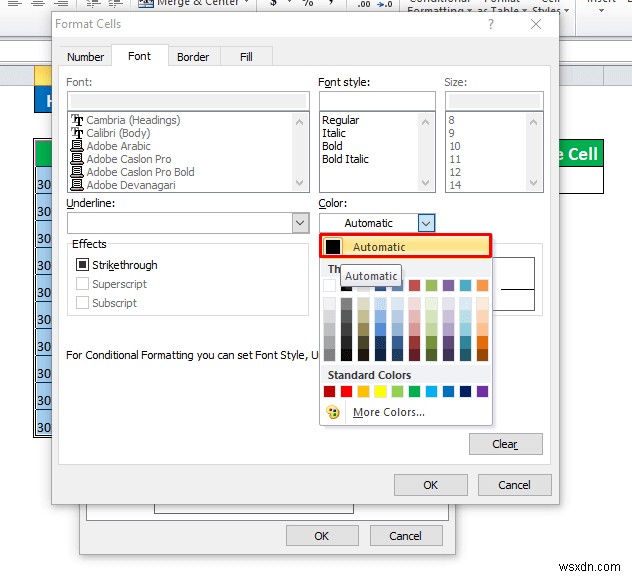Pick blue standard color
Screen dimensions: 632x577
click(448, 391)
